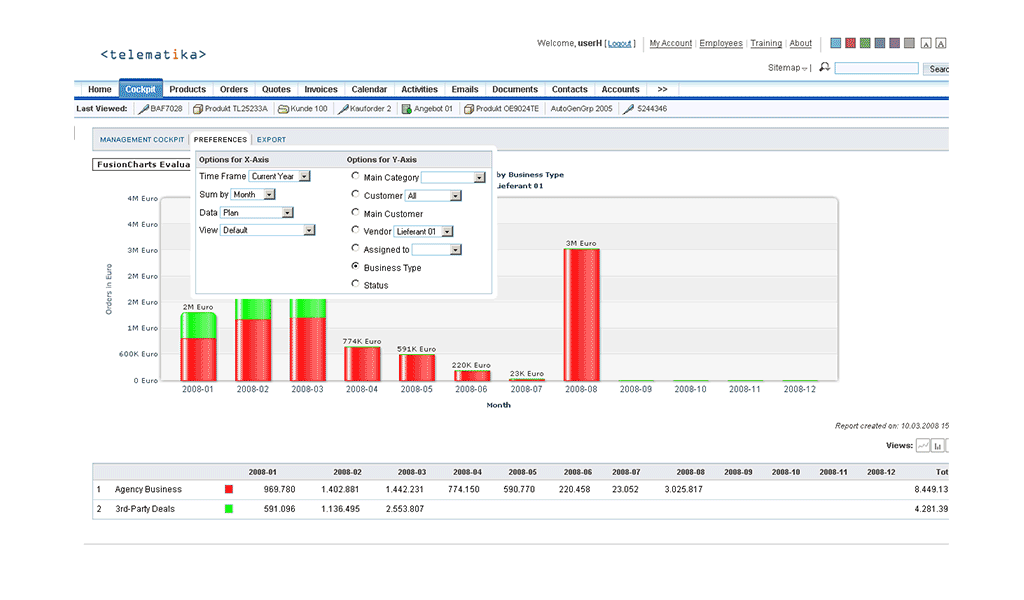
Task: Focus the search input field
Action: [876, 68]
